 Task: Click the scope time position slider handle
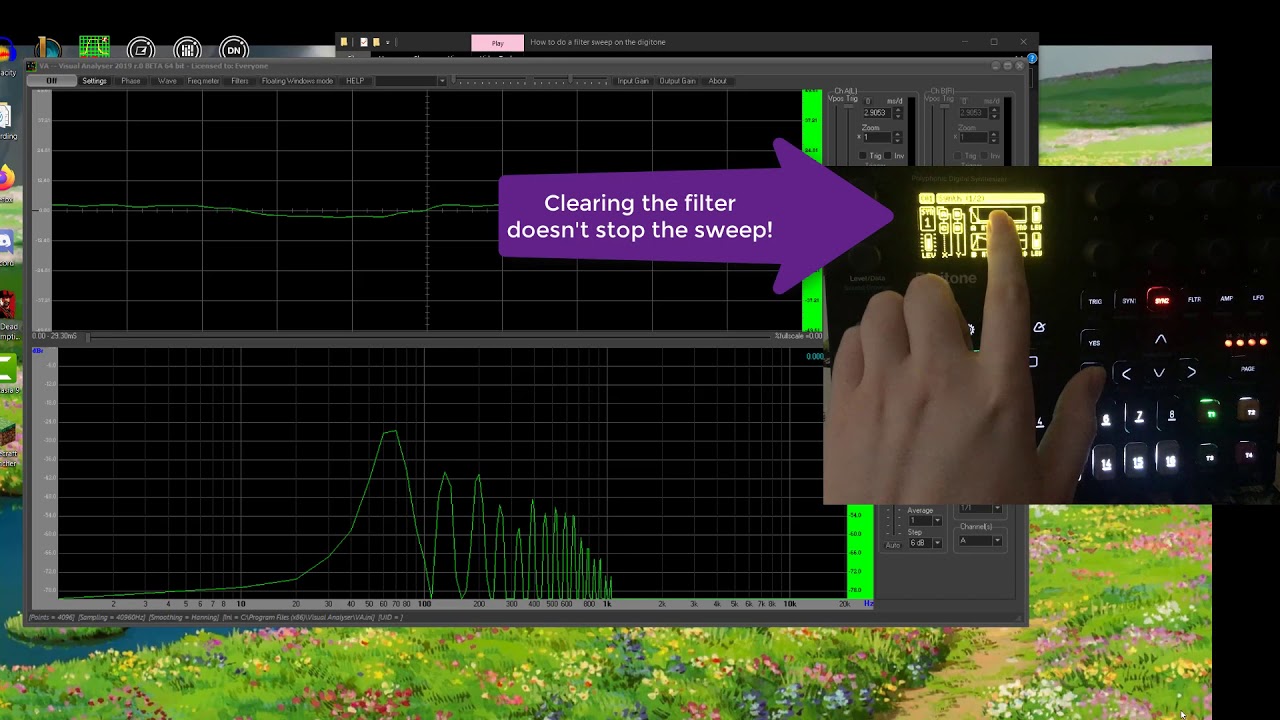(x=87, y=336)
